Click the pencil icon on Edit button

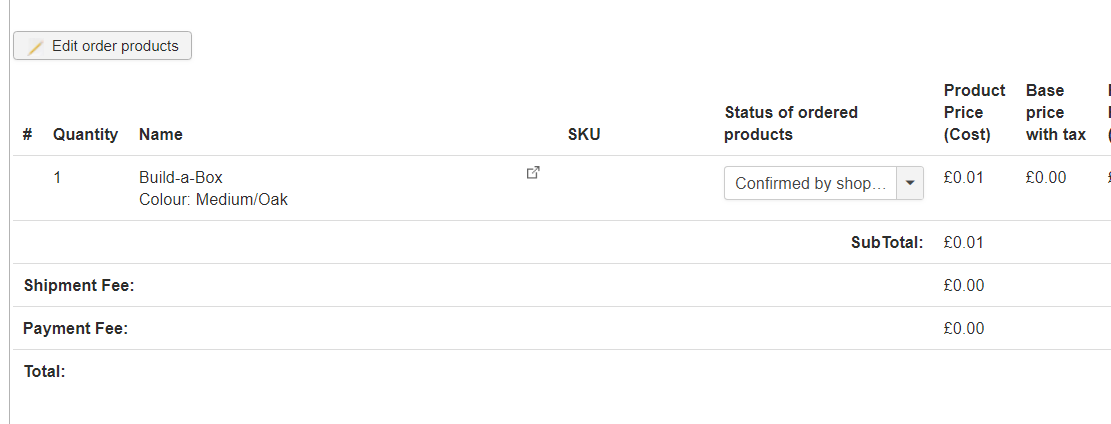tap(35, 47)
